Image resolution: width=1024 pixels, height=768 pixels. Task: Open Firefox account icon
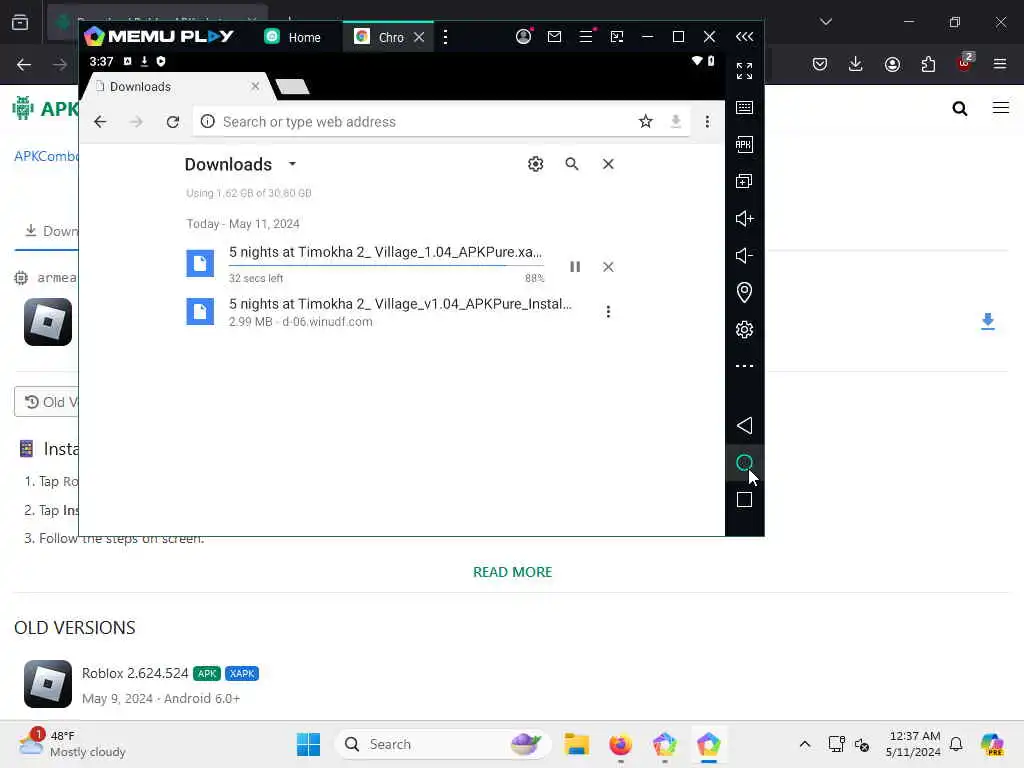892,64
